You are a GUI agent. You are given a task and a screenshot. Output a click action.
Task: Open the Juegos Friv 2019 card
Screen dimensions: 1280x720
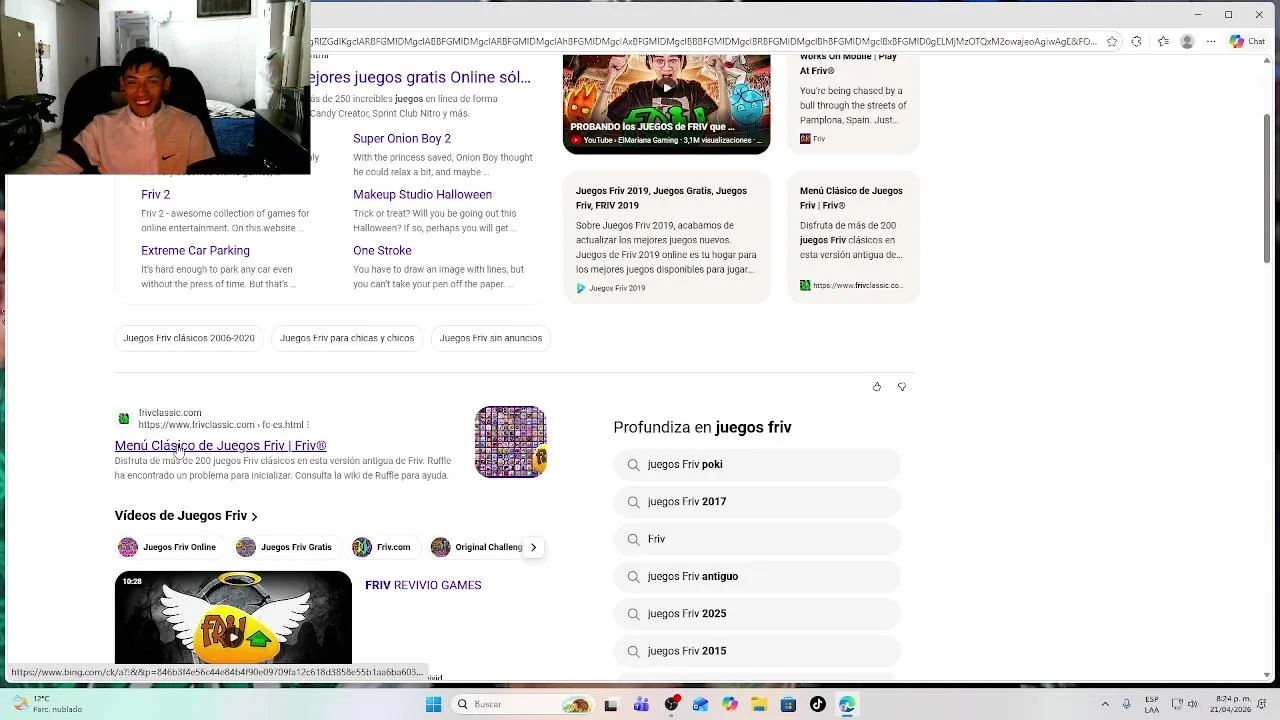point(666,238)
